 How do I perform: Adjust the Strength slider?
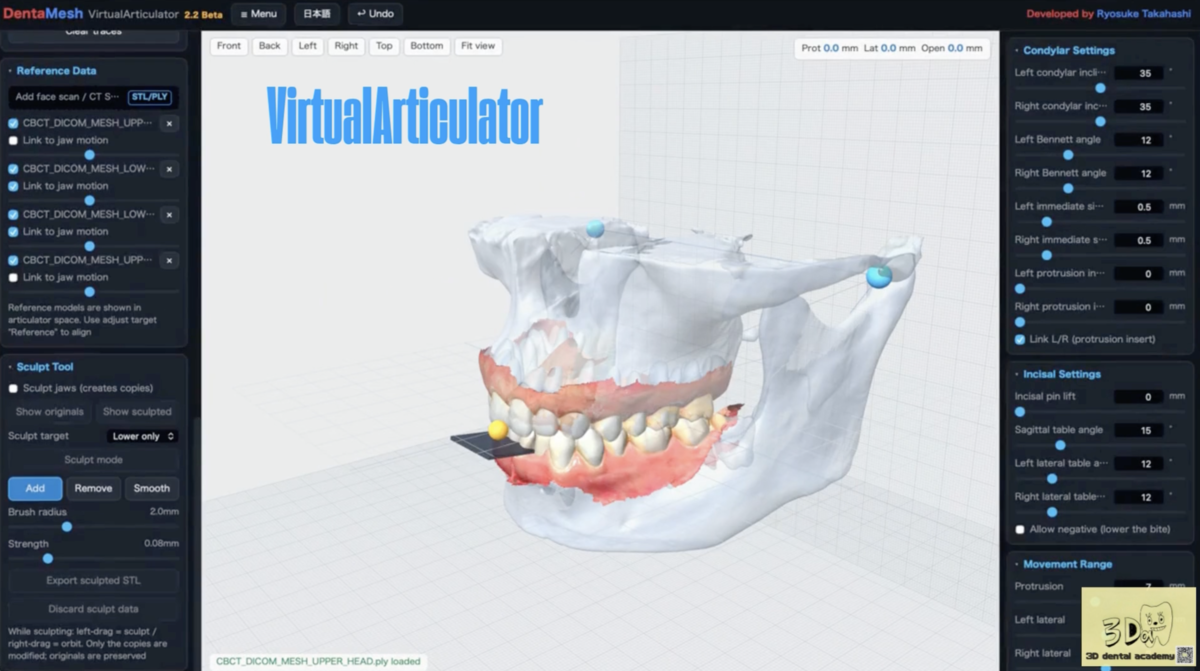94,559
